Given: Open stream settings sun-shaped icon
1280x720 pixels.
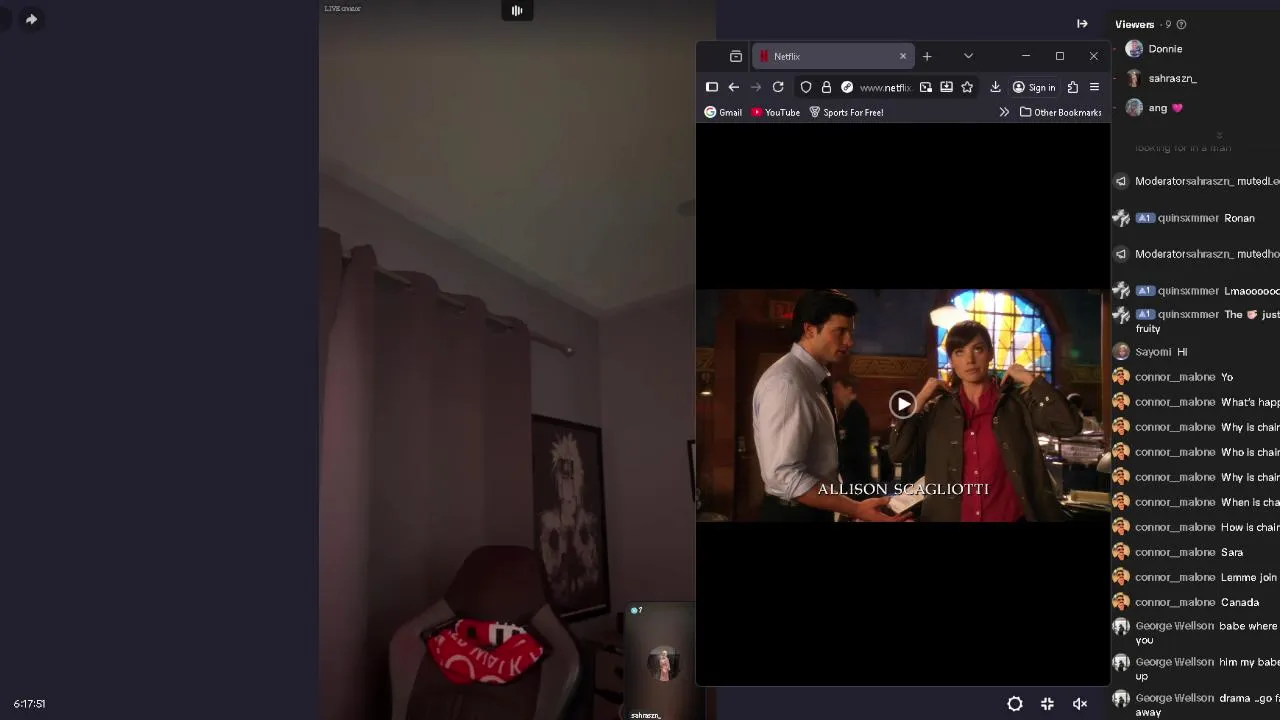Looking at the screenshot, I should (x=1015, y=704).
